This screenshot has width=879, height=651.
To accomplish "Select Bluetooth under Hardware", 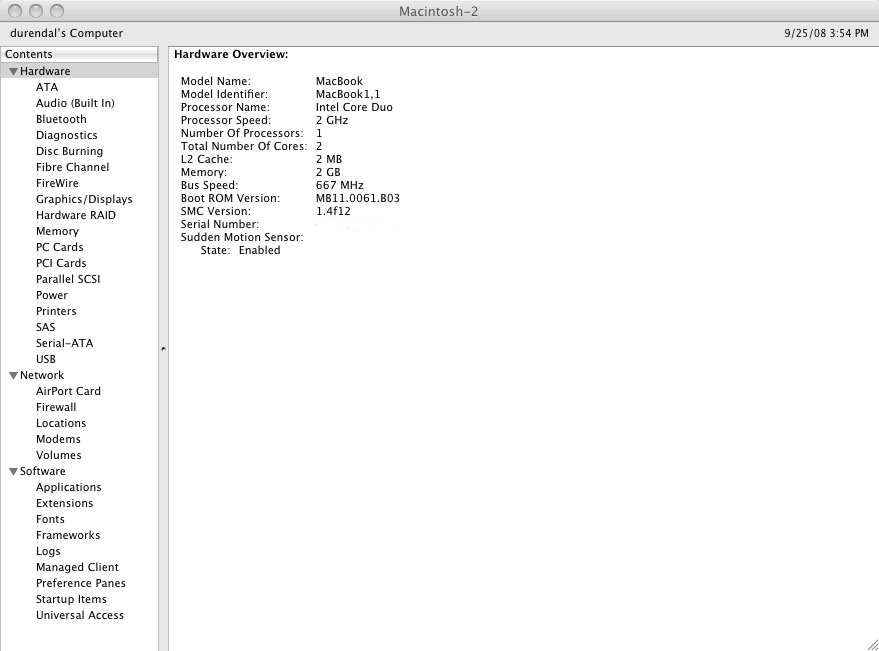I will click(61, 119).
